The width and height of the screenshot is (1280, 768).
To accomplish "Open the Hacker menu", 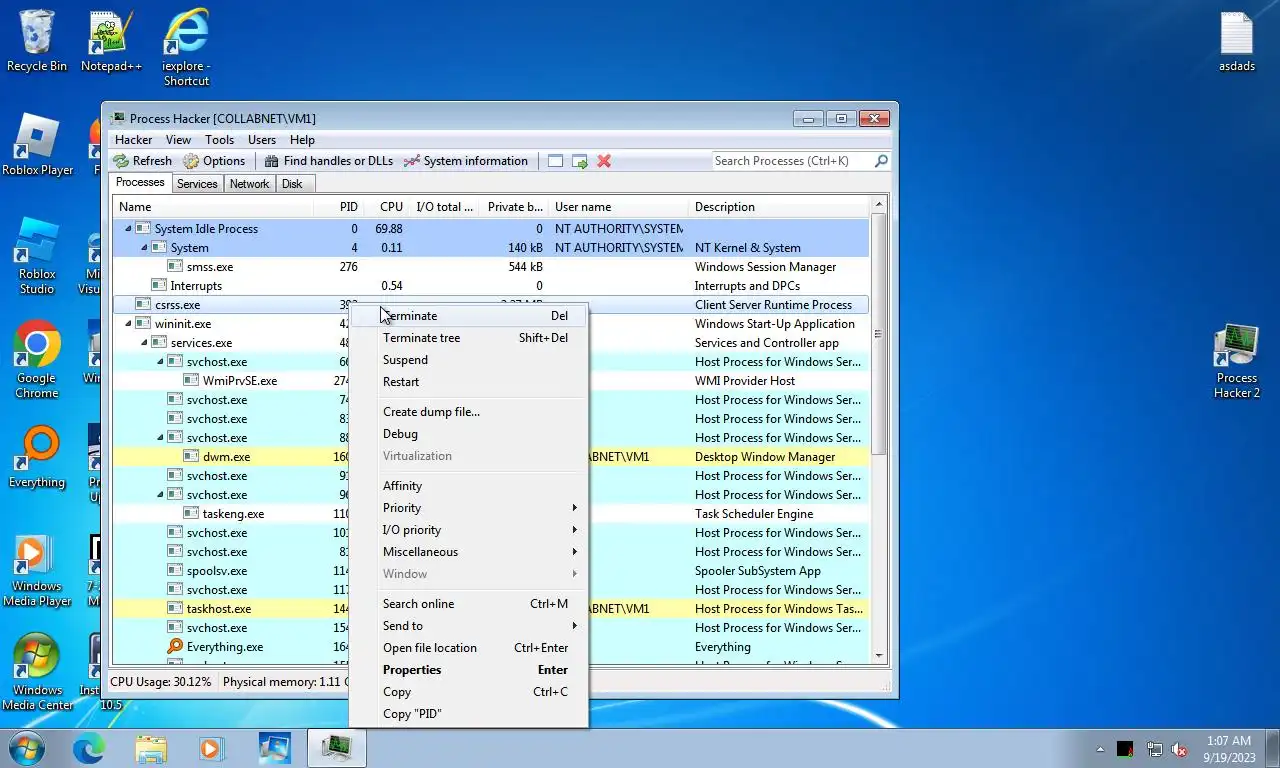I will [x=134, y=140].
